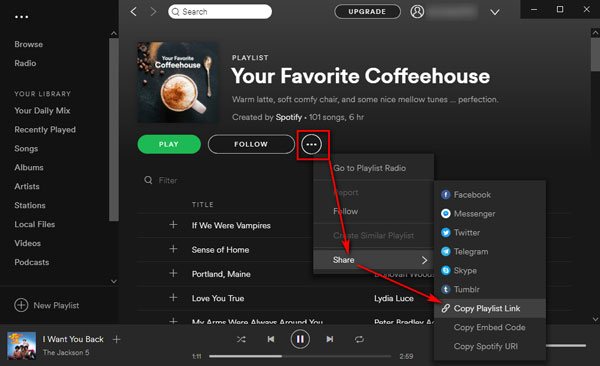Open Your Daily Mix

(x=42, y=111)
